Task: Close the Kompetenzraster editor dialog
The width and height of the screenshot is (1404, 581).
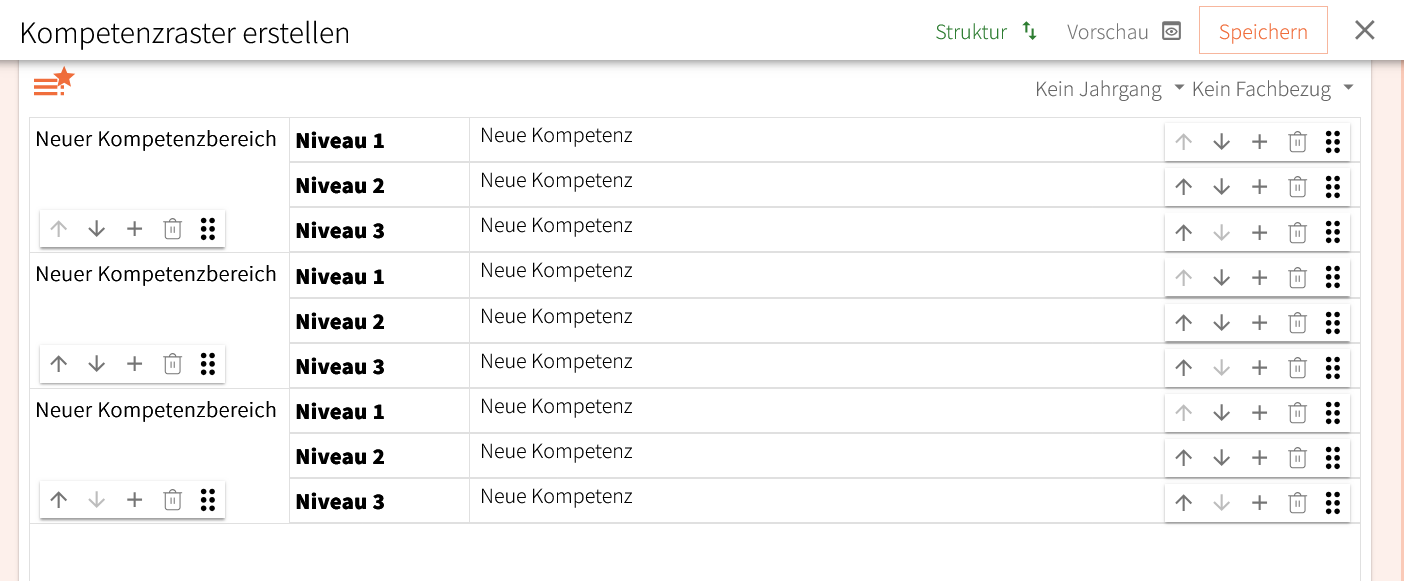Action: point(1365,31)
